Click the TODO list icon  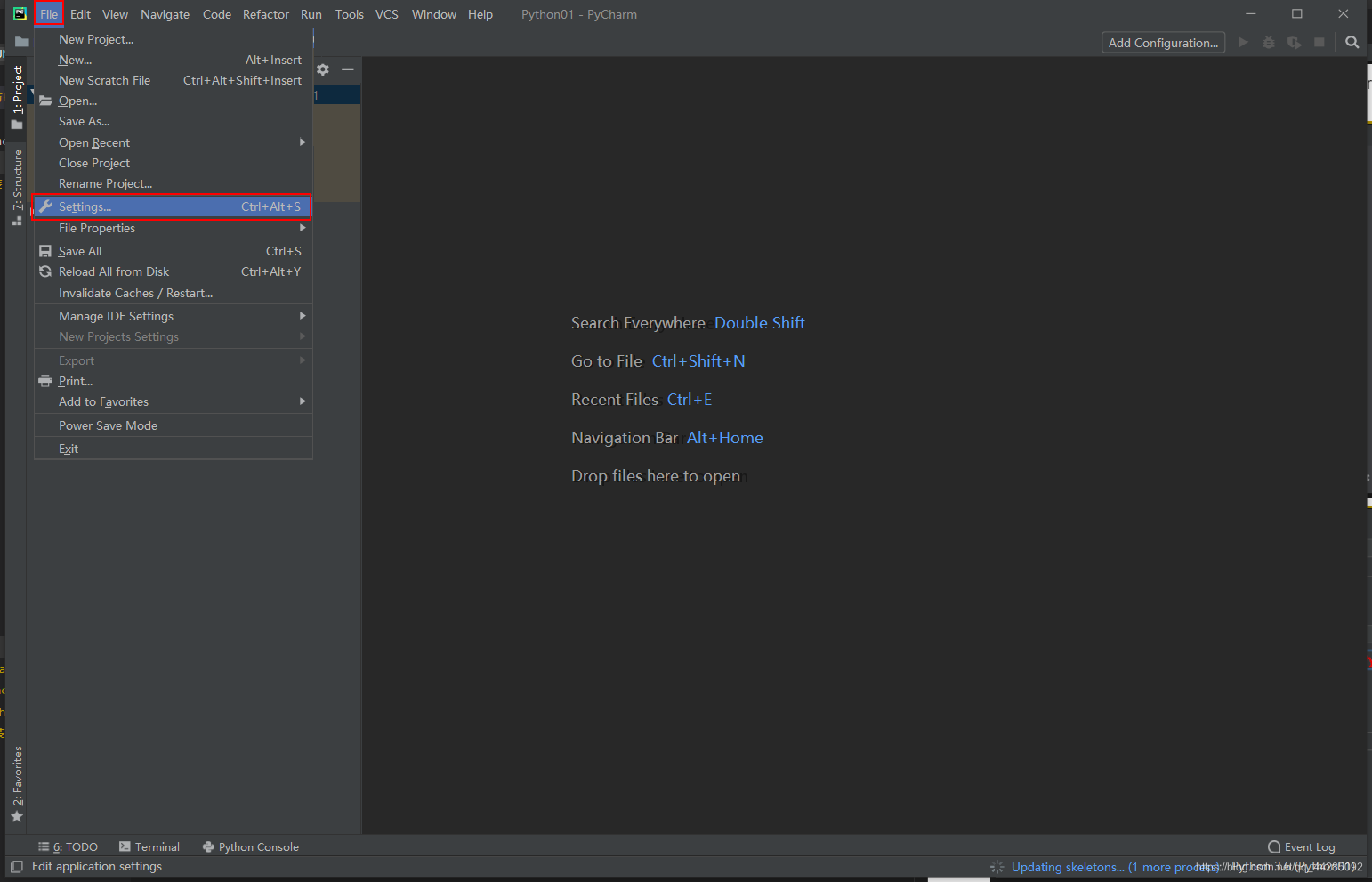tap(44, 846)
